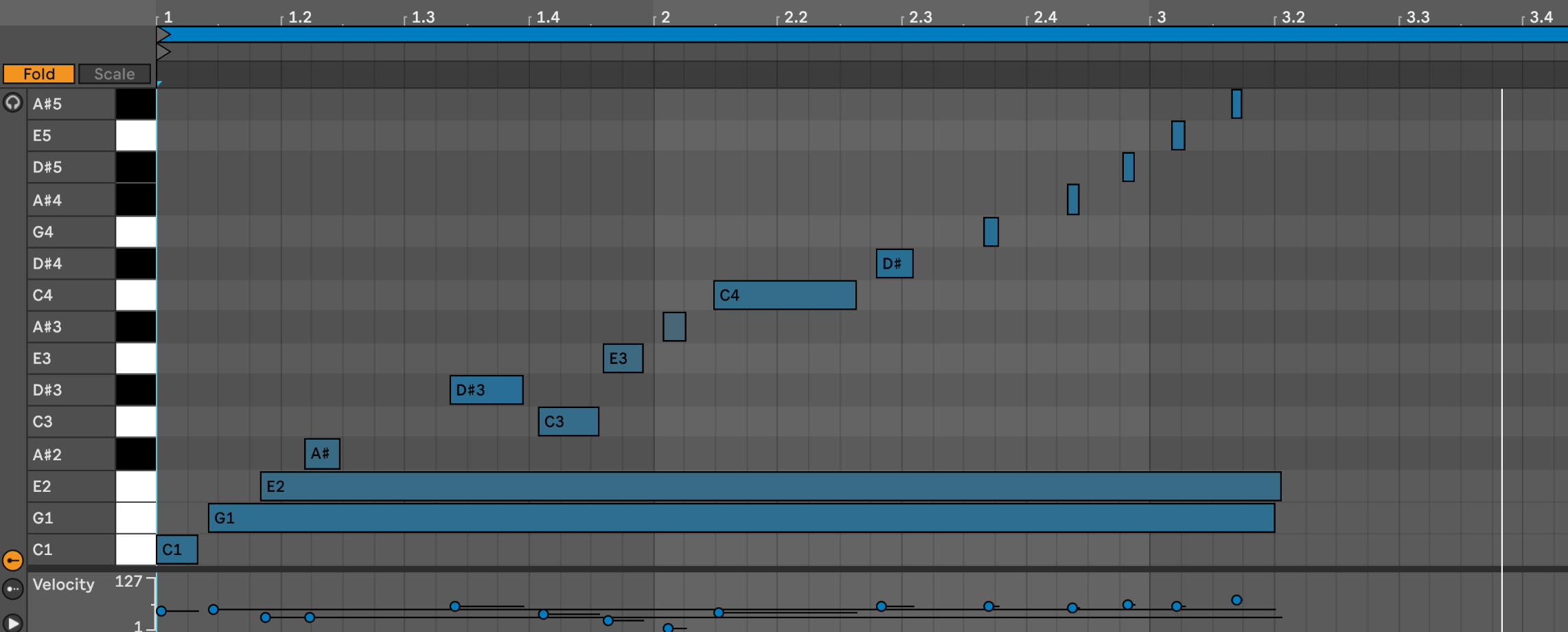Select the long G1 note
The width and height of the screenshot is (1568, 632).
click(741, 518)
